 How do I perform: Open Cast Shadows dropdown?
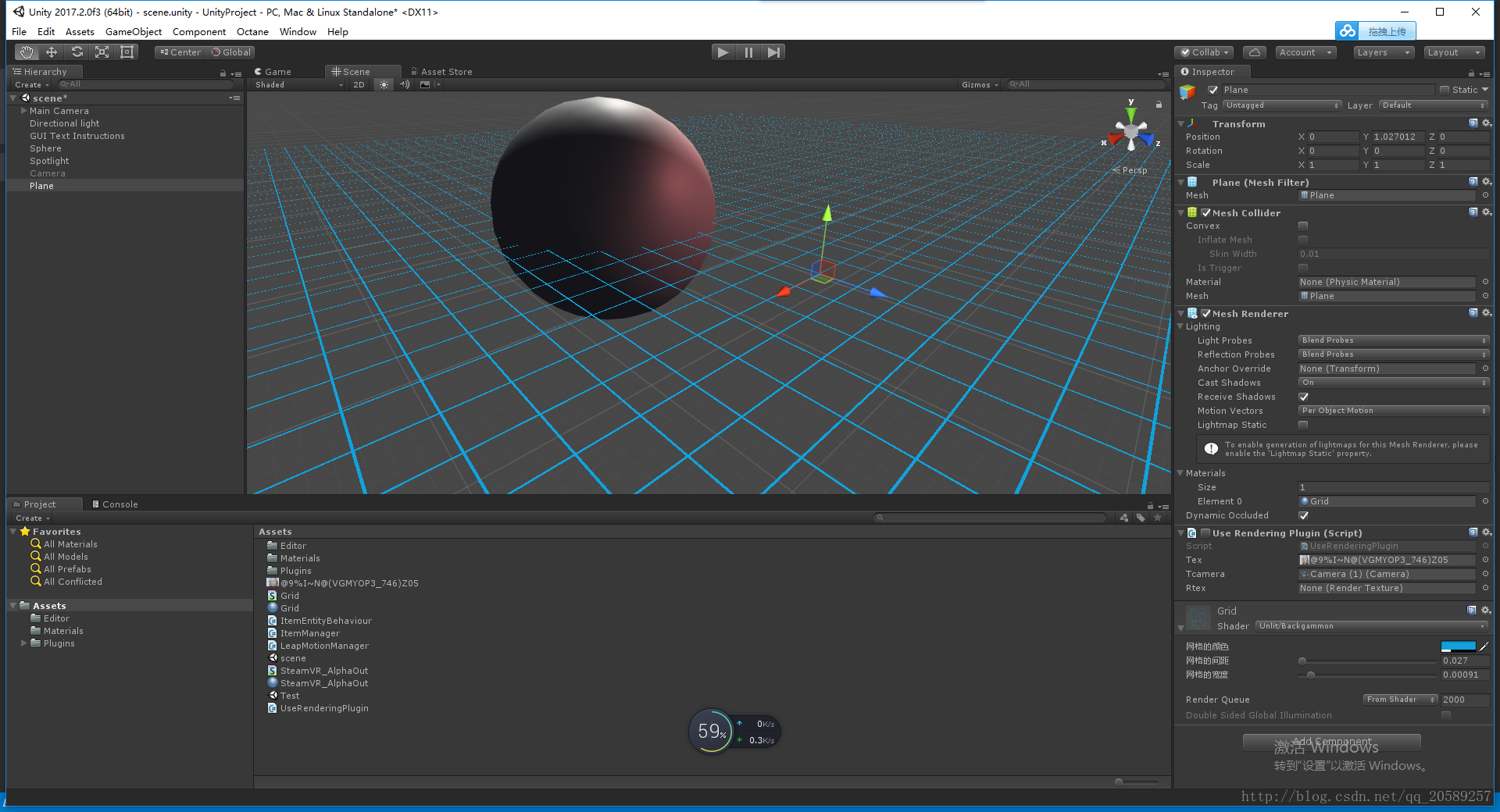(1394, 383)
